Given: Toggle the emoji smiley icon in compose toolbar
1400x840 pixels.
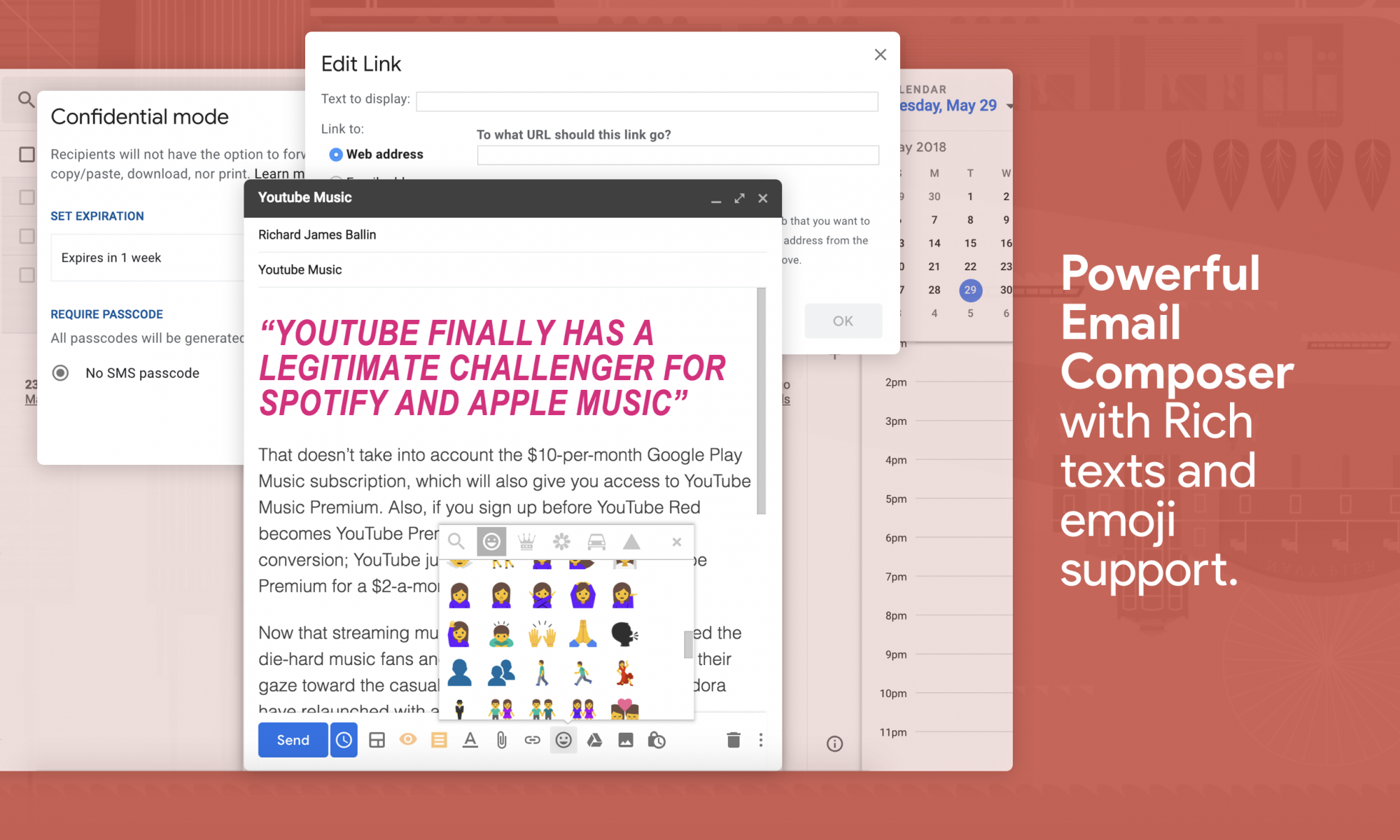Looking at the screenshot, I should coord(563,740).
